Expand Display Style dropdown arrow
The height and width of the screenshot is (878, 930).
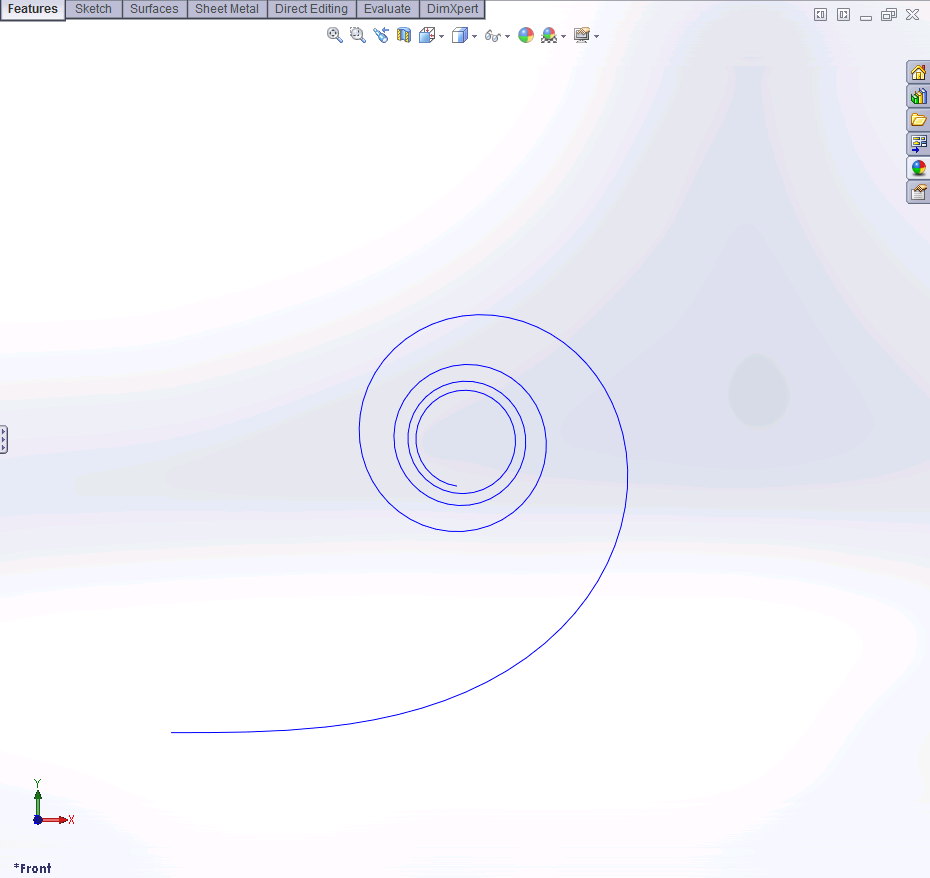point(474,37)
